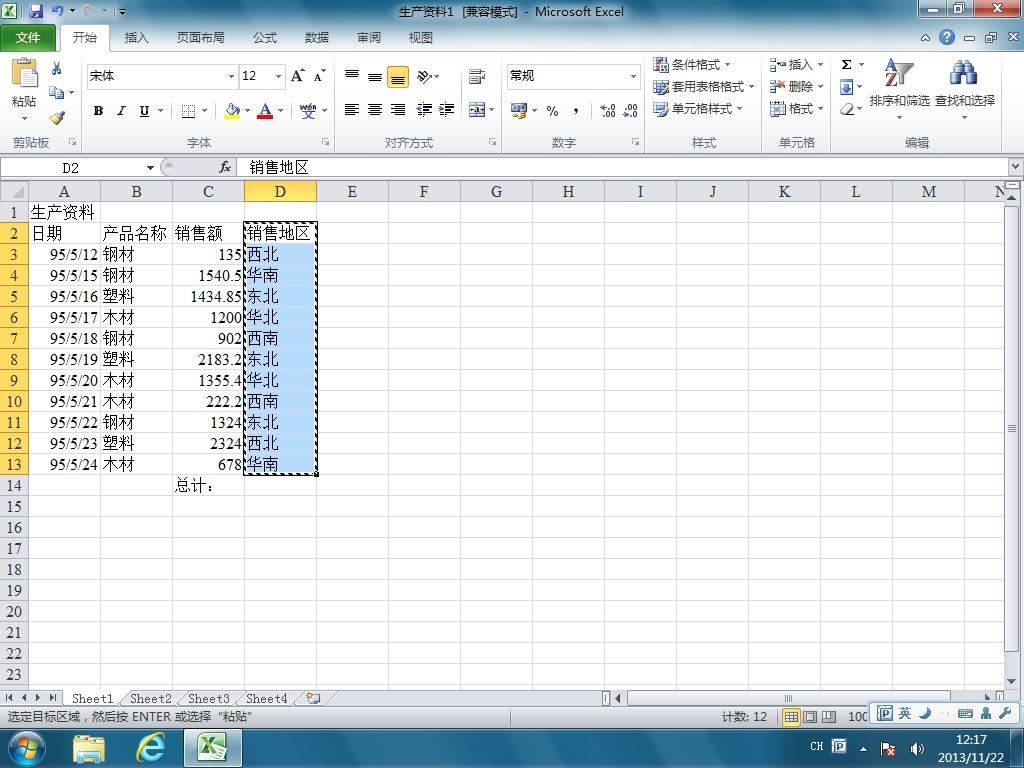This screenshot has height=768, width=1024.
Task: Toggle top vertical alignment
Action: pos(352,76)
